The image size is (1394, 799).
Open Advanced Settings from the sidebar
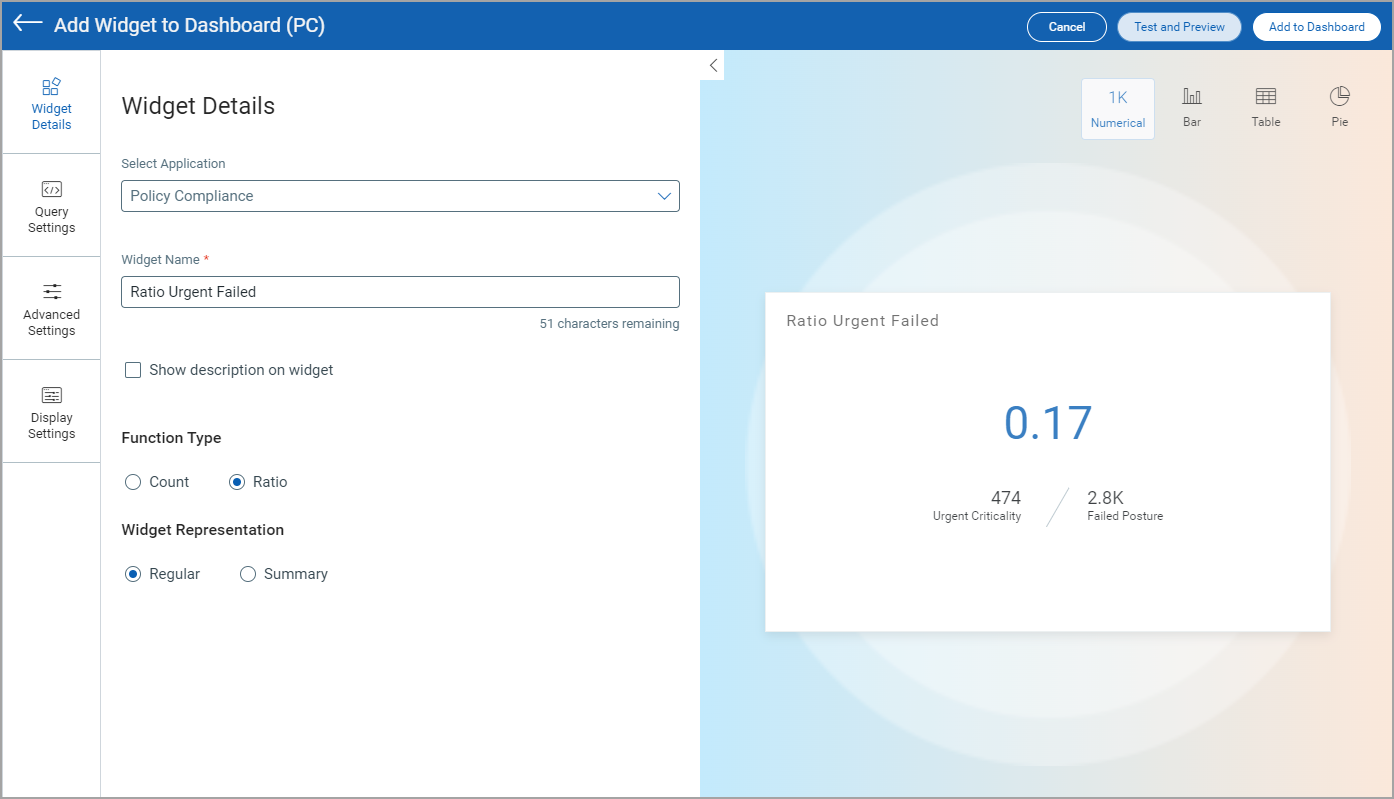coord(51,308)
